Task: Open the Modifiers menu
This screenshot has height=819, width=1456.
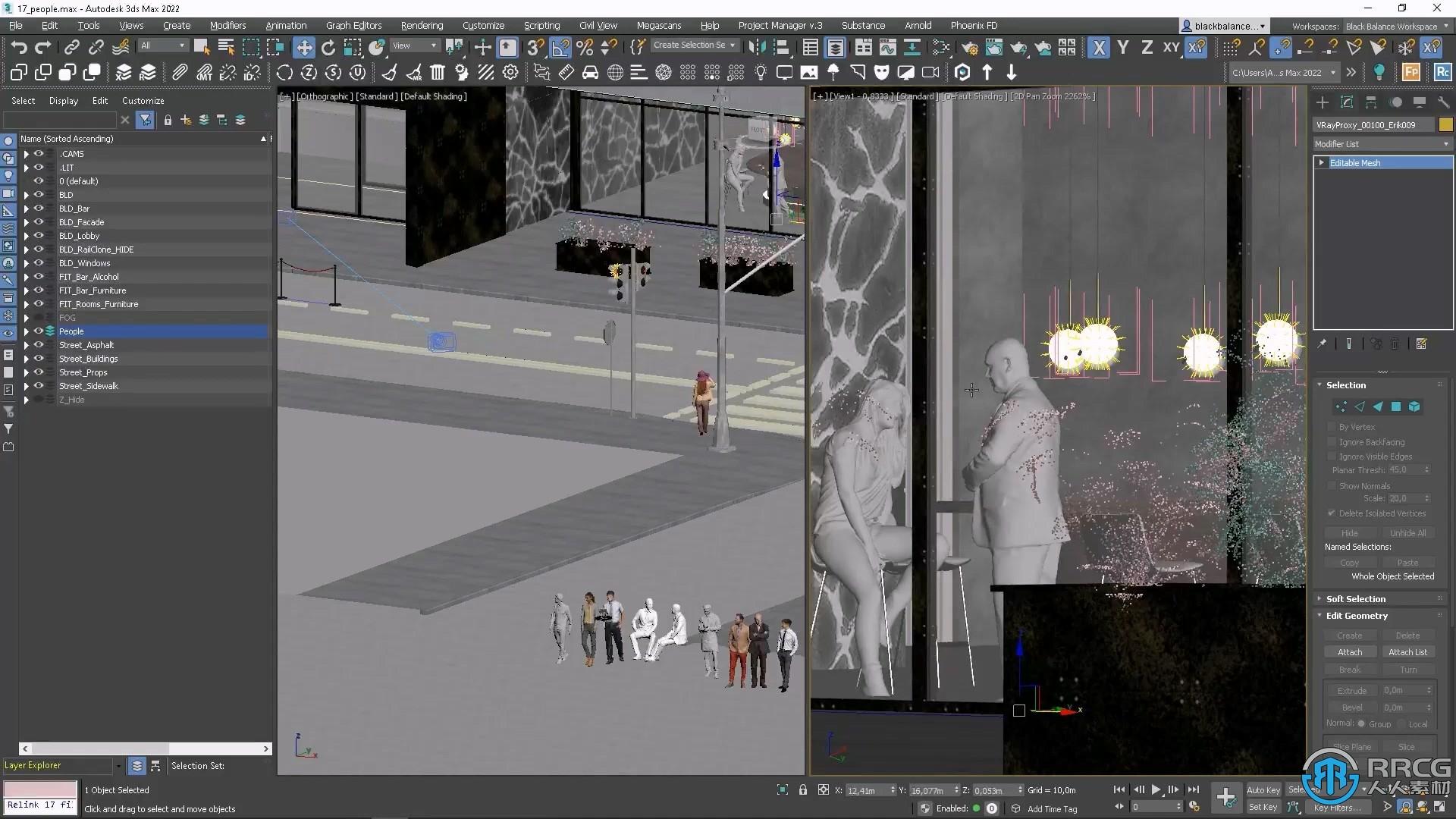Action: (228, 25)
